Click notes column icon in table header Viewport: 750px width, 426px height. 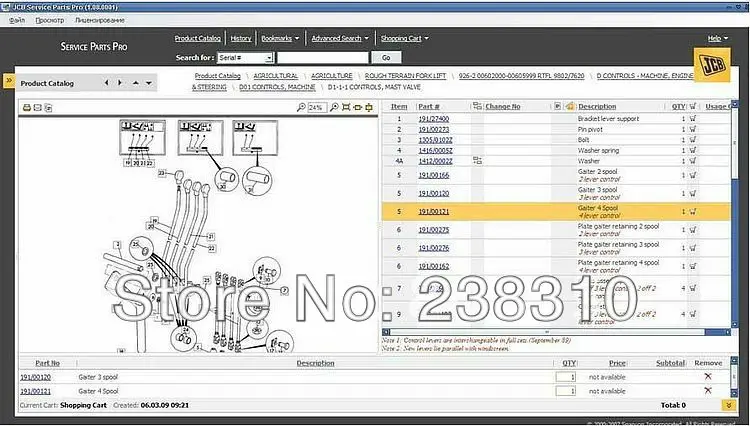point(557,106)
